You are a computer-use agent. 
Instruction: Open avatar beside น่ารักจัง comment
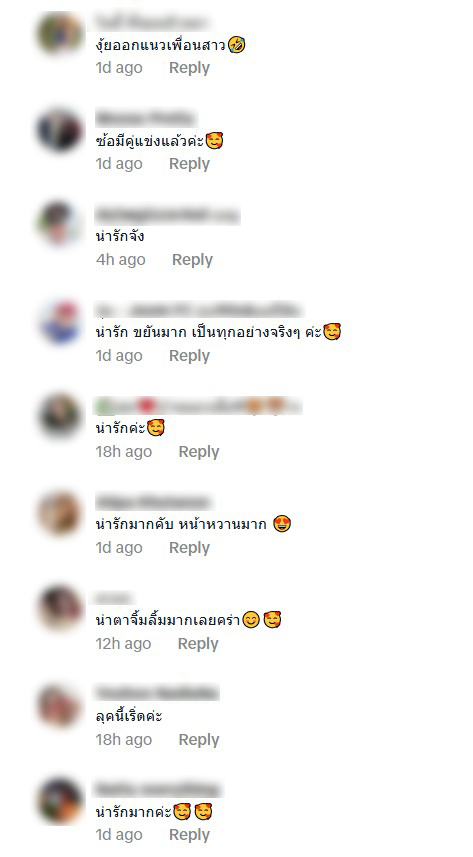coord(60,225)
